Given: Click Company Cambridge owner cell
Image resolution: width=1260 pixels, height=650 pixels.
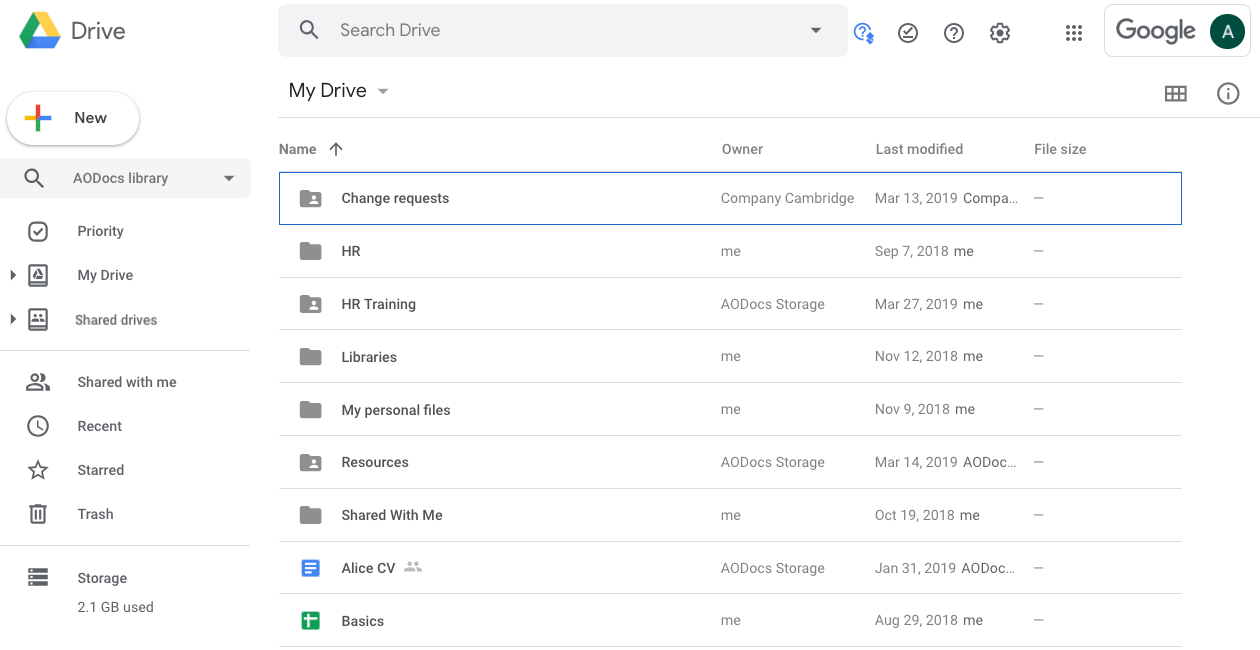Looking at the screenshot, I should pyautogui.click(x=788, y=198).
